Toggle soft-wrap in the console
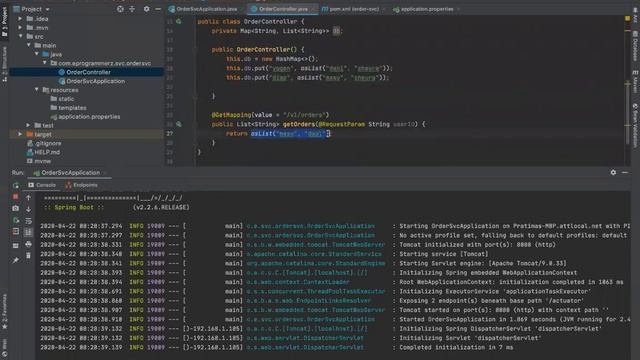This screenshot has width=640, height=360. coord(28,221)
